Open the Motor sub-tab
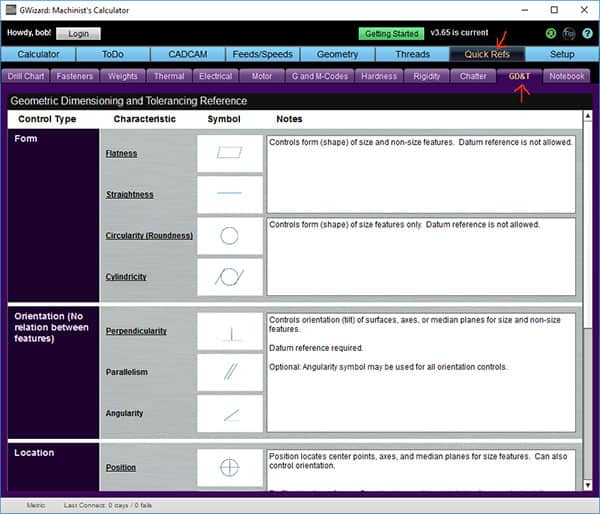The height and width of the screenshot is (514, 600). pyautogui.click(x=262, y=76)
